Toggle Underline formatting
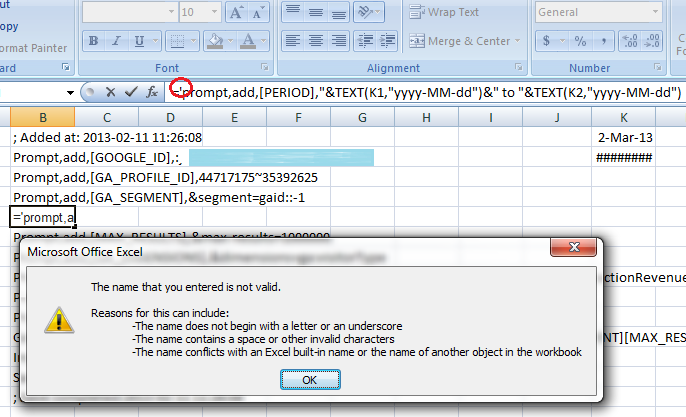Image resolution: width=686 pixels, height=417 pixels. tap(139, 41)
